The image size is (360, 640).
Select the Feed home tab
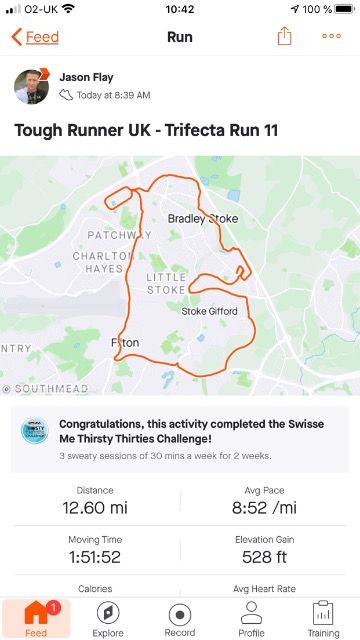coord(36,619)
